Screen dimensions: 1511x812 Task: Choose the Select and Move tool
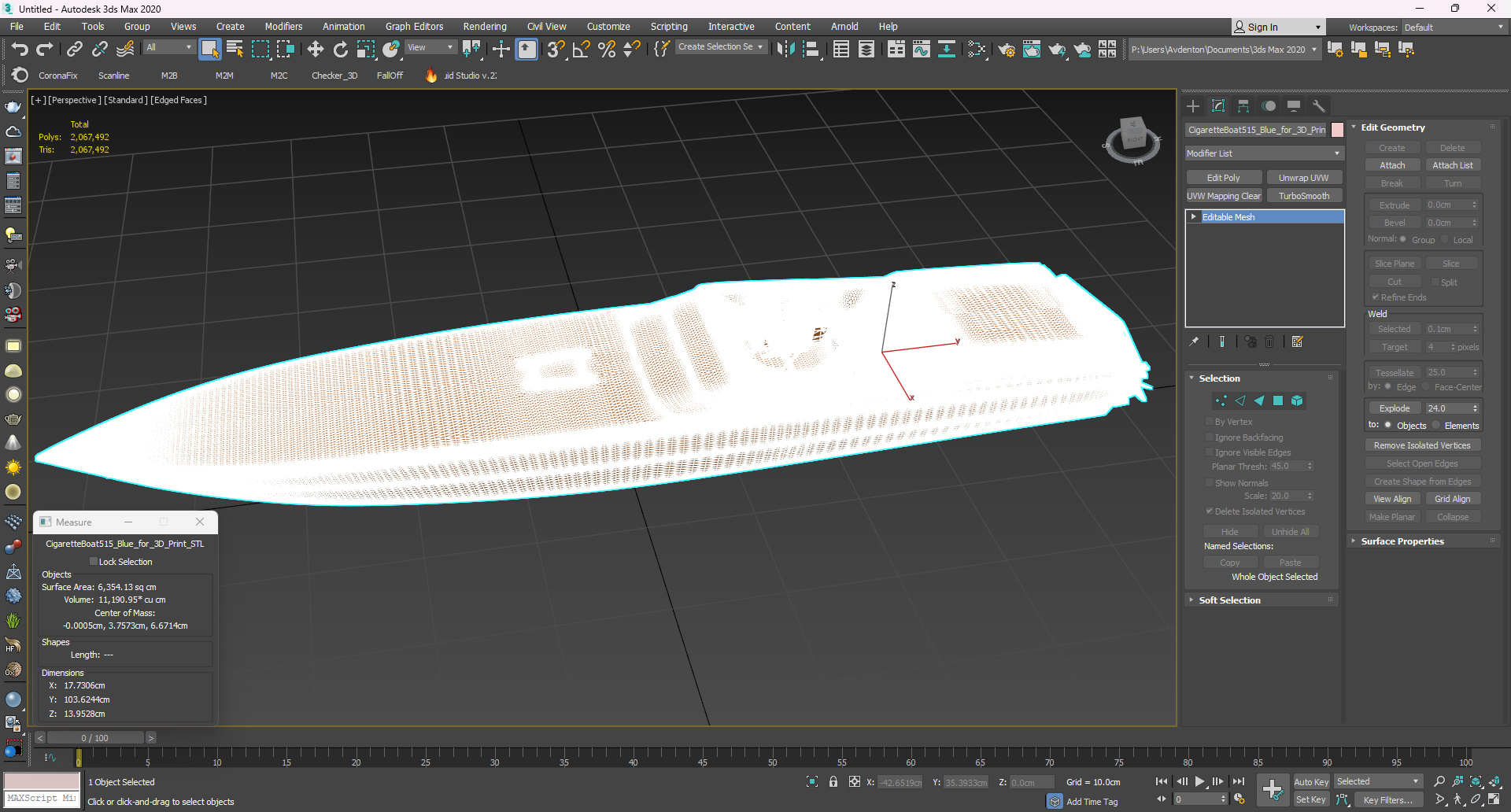coord(315,50)
